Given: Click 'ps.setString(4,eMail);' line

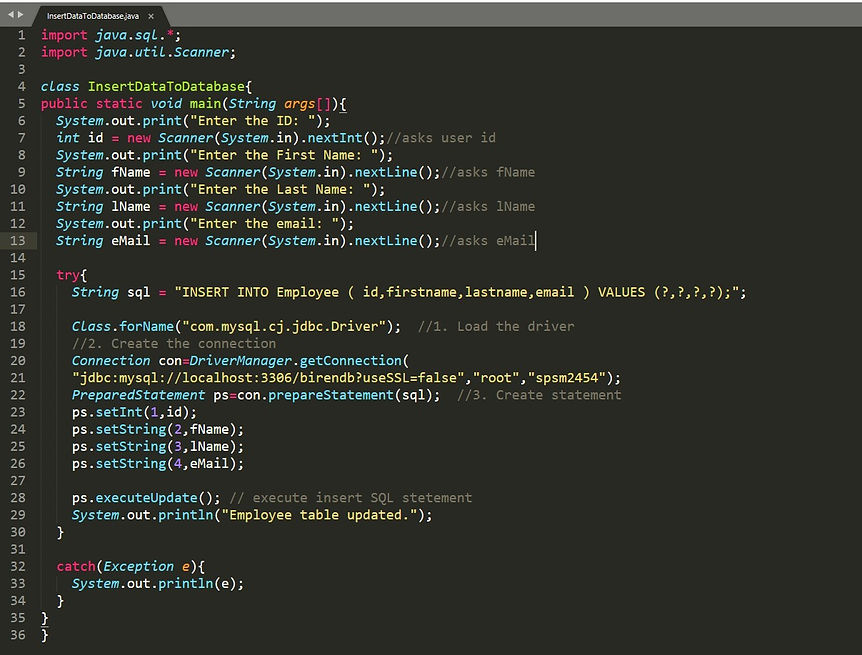Looking at the screenshot, I should pyautogui.click(x=158, y=464).
